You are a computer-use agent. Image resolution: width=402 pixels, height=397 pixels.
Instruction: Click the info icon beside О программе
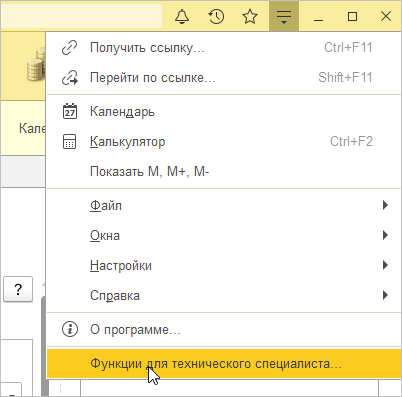coord(70,329)
